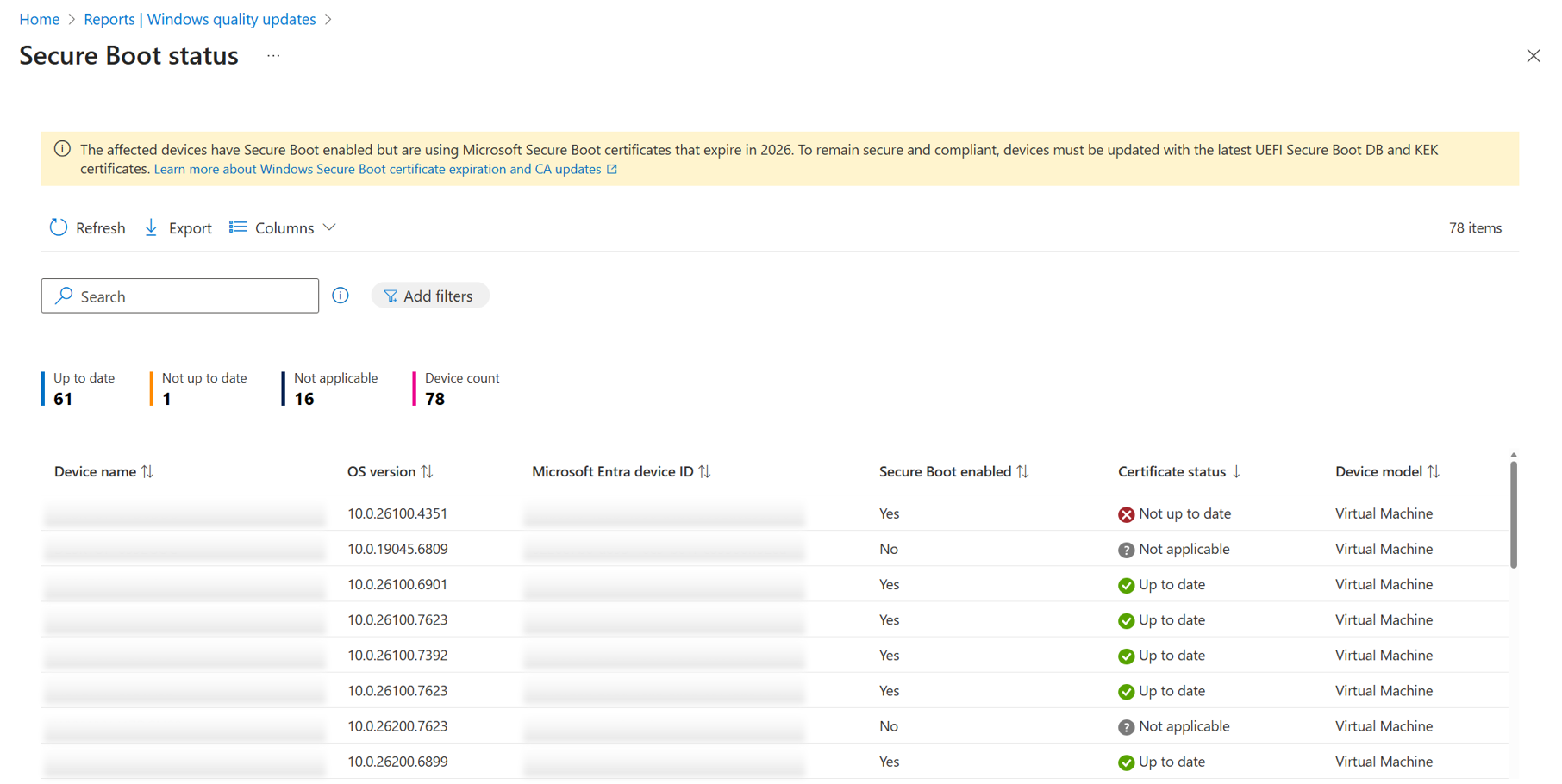1562x784 pixels.
Task: Click the info icon next to Search
Action: click(341, 296)
